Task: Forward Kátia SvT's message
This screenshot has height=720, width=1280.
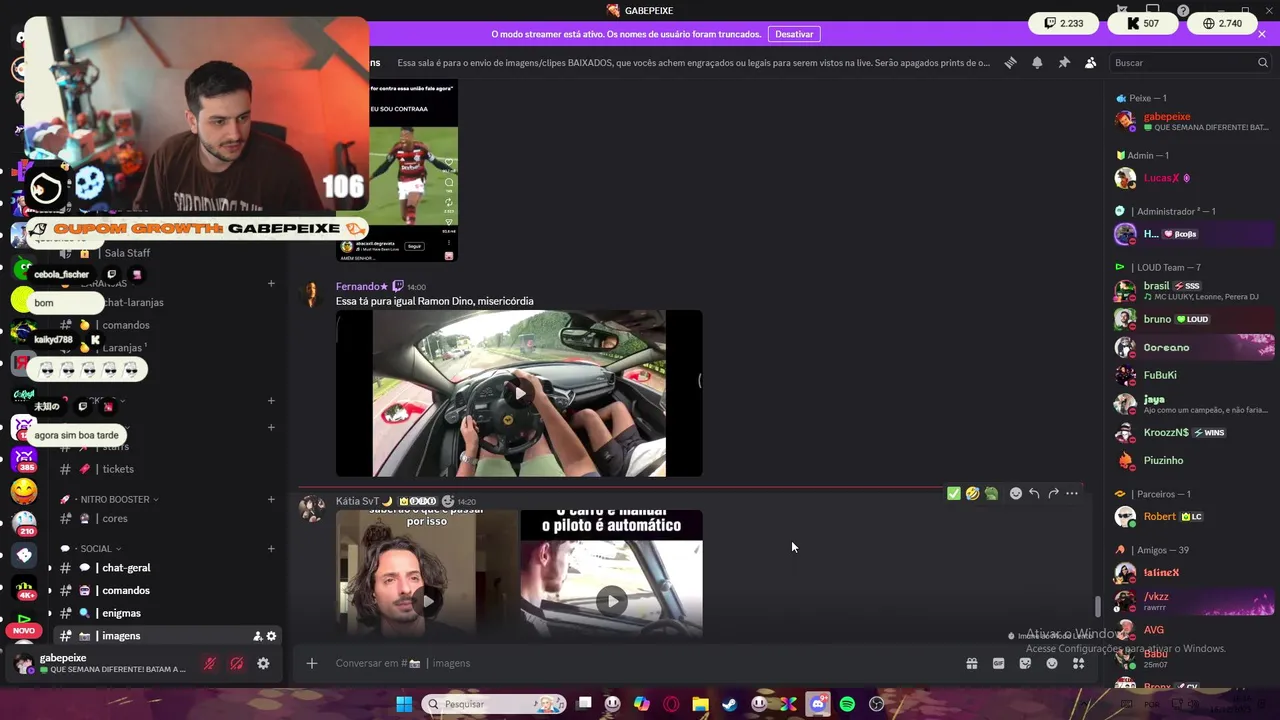Action: coord(1053,493)
